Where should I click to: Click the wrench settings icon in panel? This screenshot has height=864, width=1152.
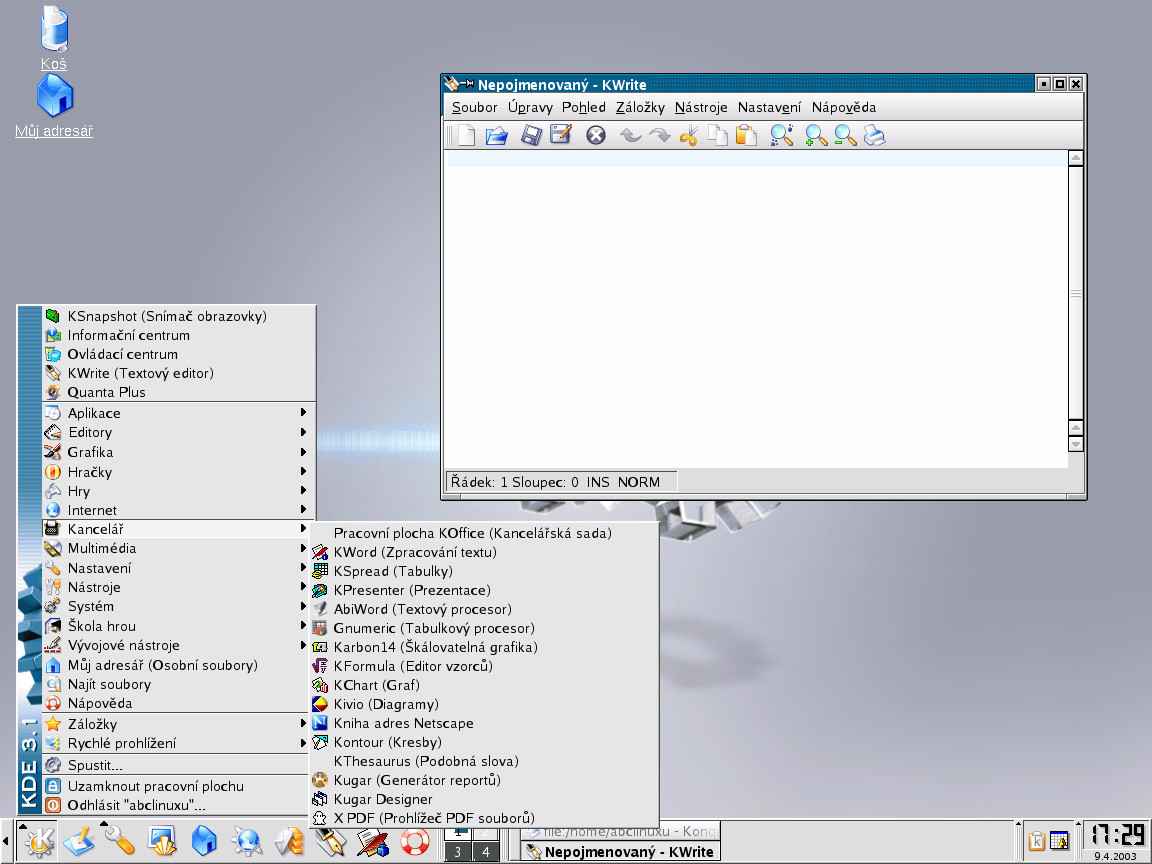click(120, 841)
